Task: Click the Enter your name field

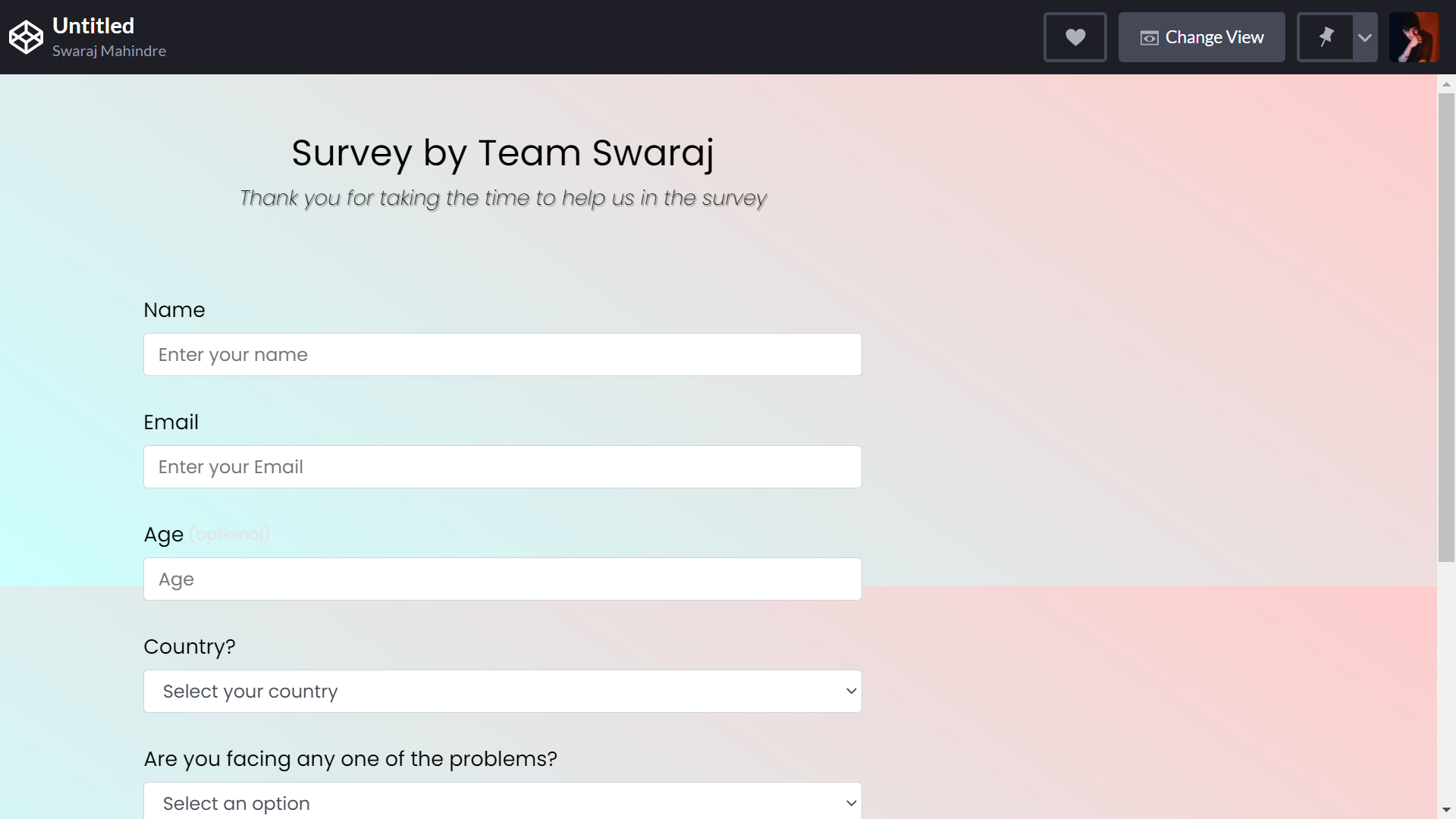Action: (x=502, y=354)
